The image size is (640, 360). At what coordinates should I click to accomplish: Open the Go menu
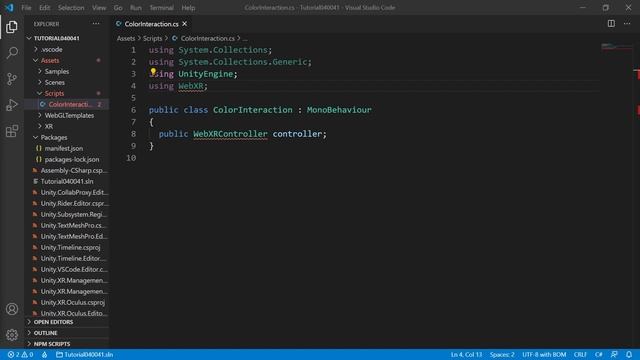point(118,7)
